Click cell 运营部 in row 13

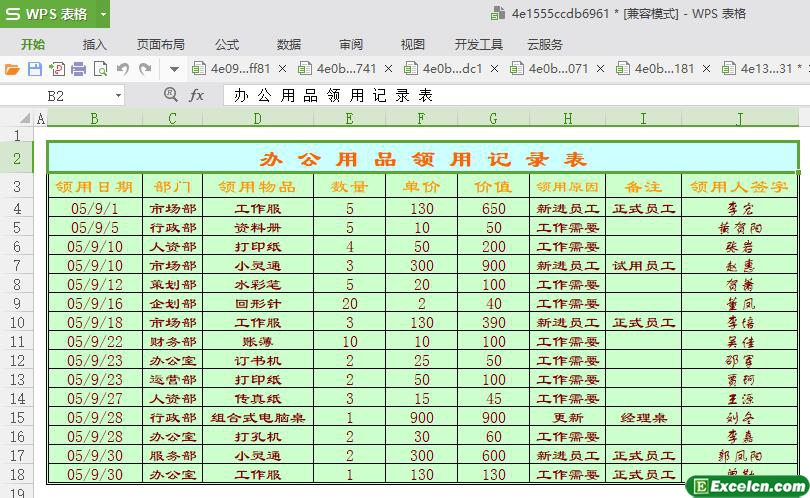pyautogui.click(x=173, y=380)
